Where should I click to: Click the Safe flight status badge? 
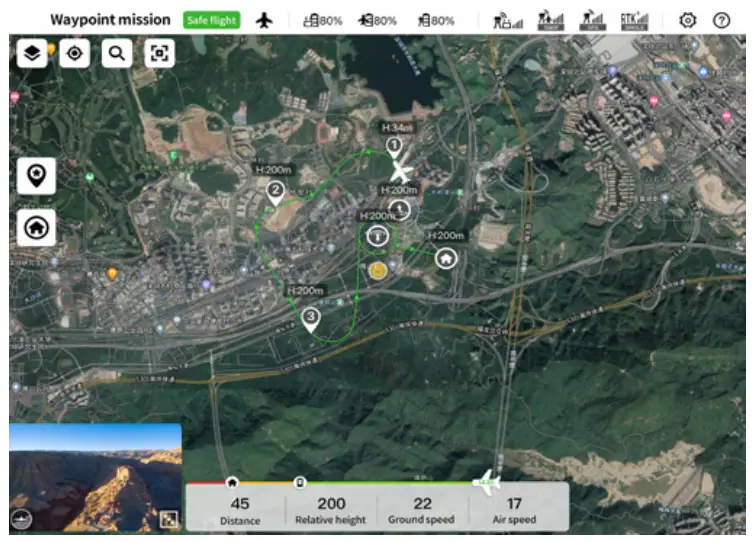pyautogui.click(x=211, y=20)
